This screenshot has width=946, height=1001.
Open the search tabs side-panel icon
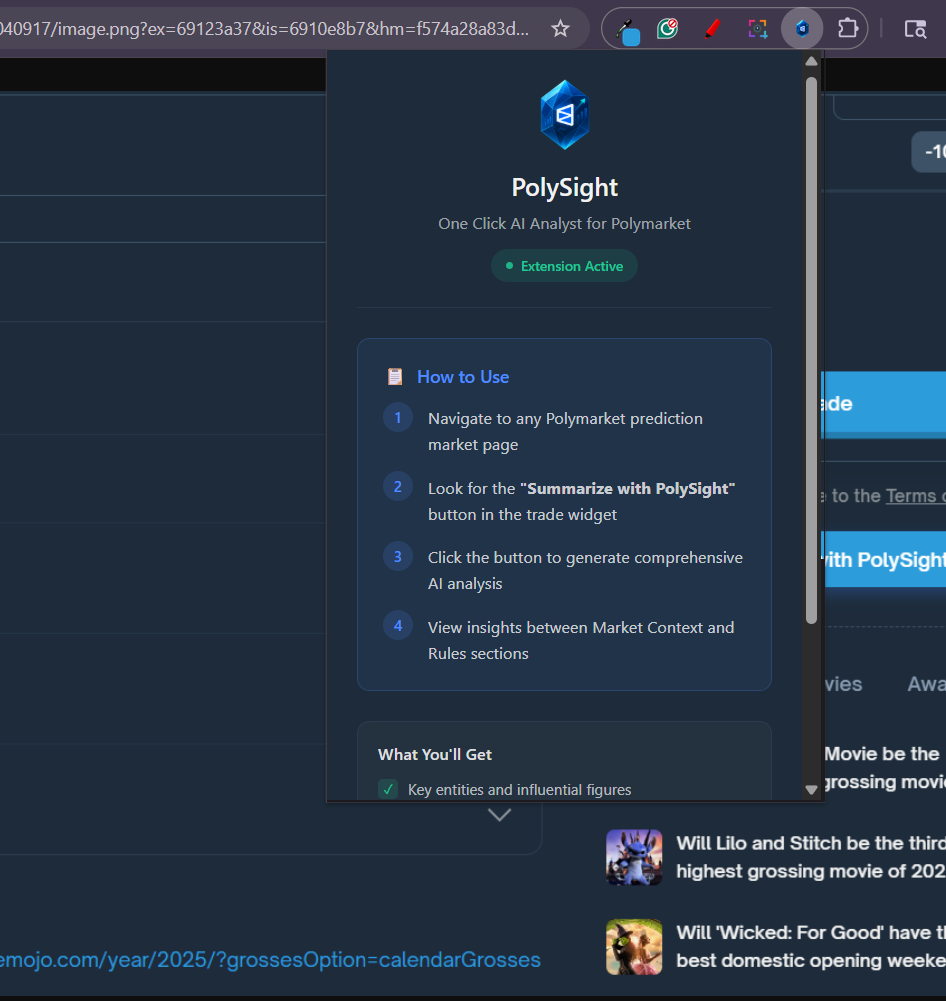pos(915,29)
